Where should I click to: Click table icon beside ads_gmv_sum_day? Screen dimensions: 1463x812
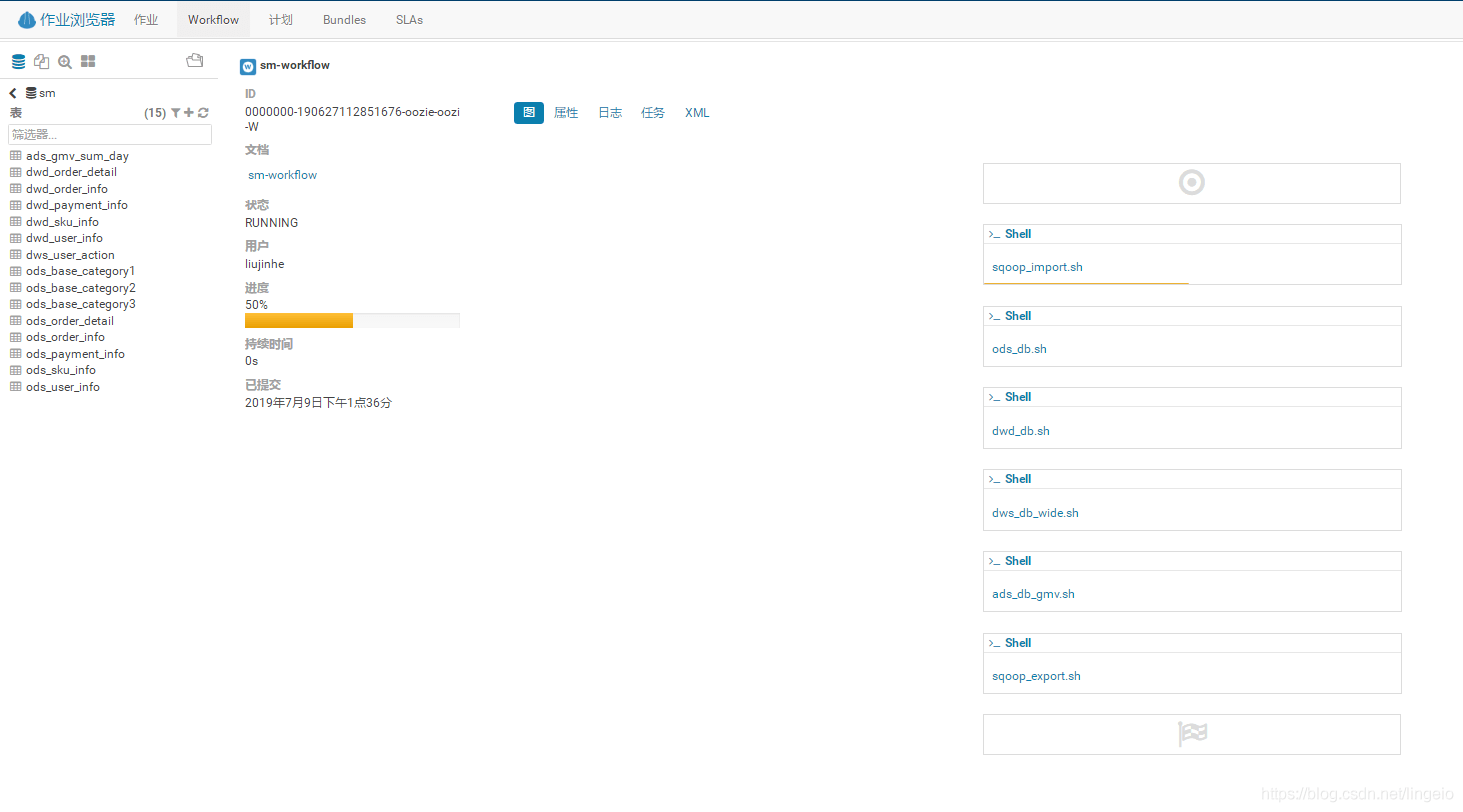[16, 156]
